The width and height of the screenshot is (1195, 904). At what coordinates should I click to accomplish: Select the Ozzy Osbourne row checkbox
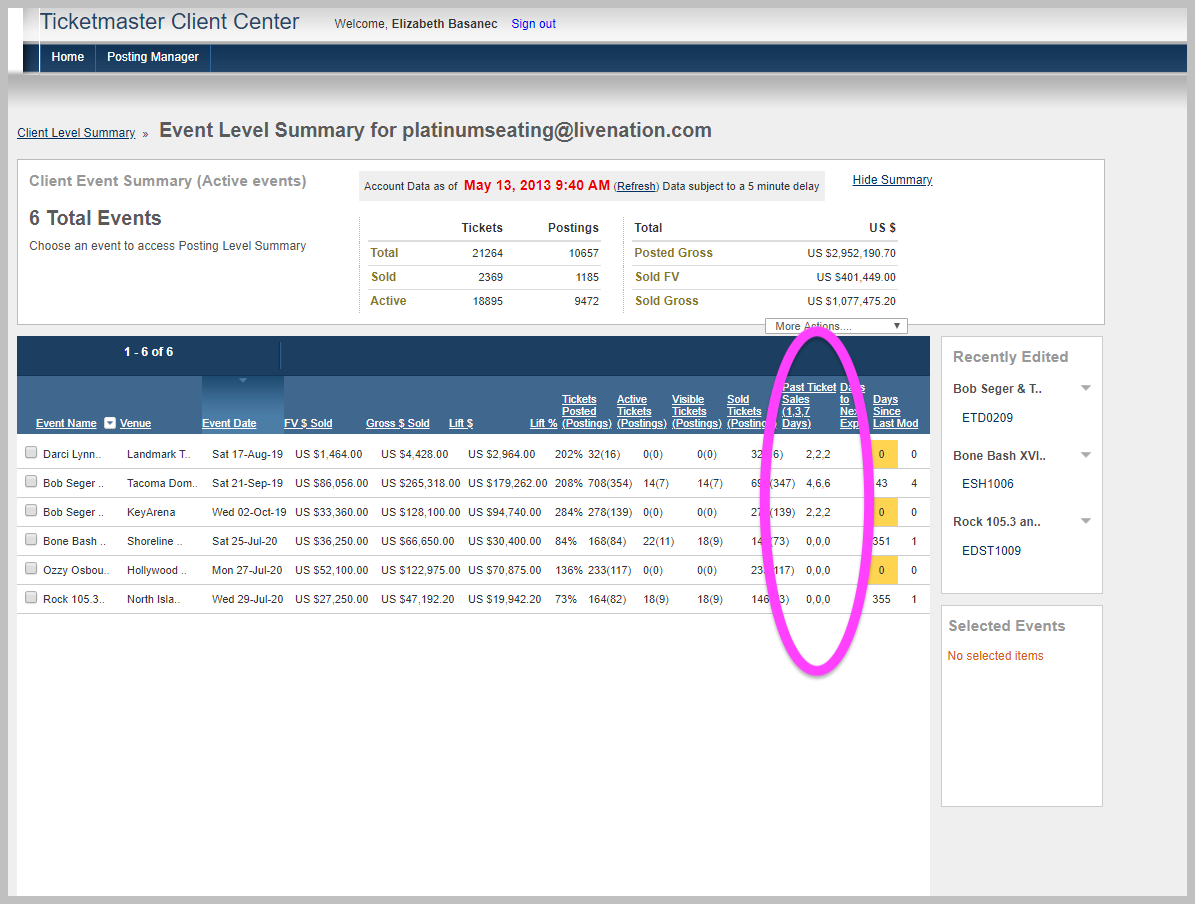[x=31, y=569]
